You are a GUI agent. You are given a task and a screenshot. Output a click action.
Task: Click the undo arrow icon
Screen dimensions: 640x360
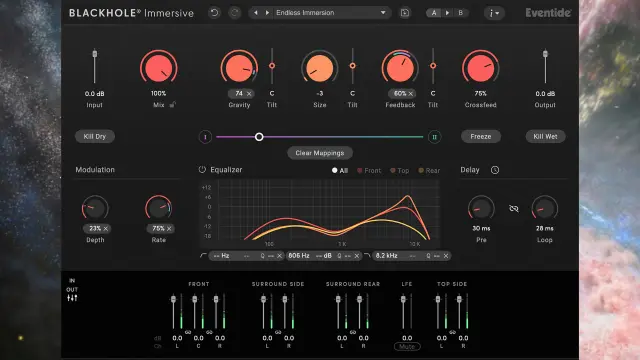tap(214, 13)
